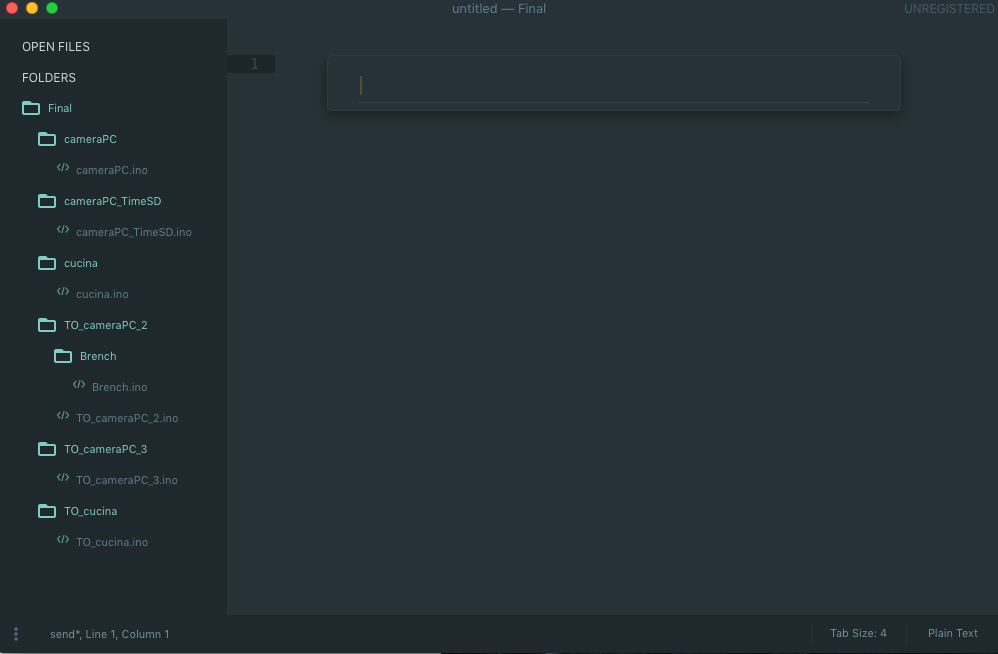The image size is (998, 654).
Task: Click inside the overlay text input field
Action: pos(613,86)
